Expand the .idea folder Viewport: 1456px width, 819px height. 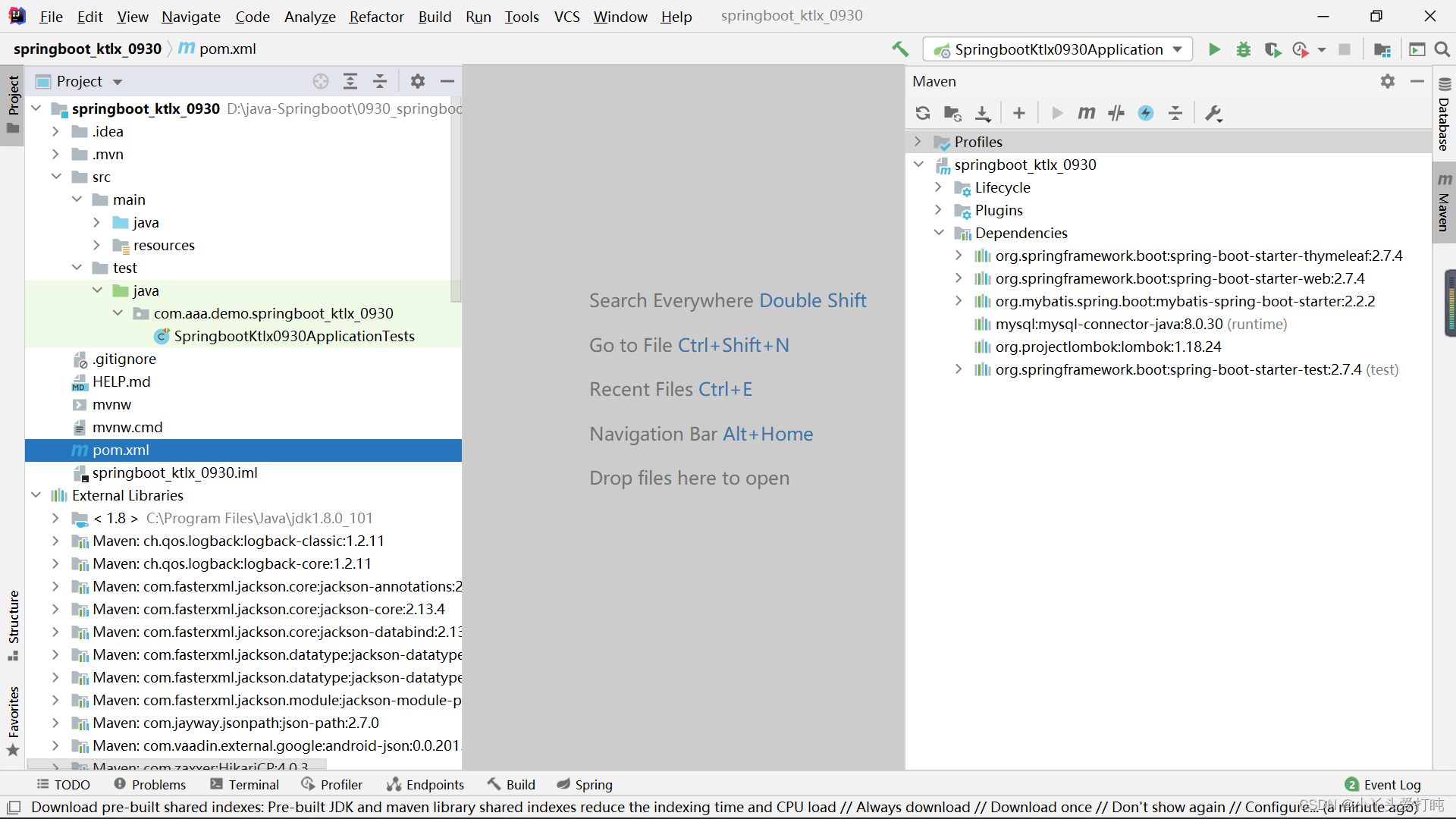pos(55,131)
